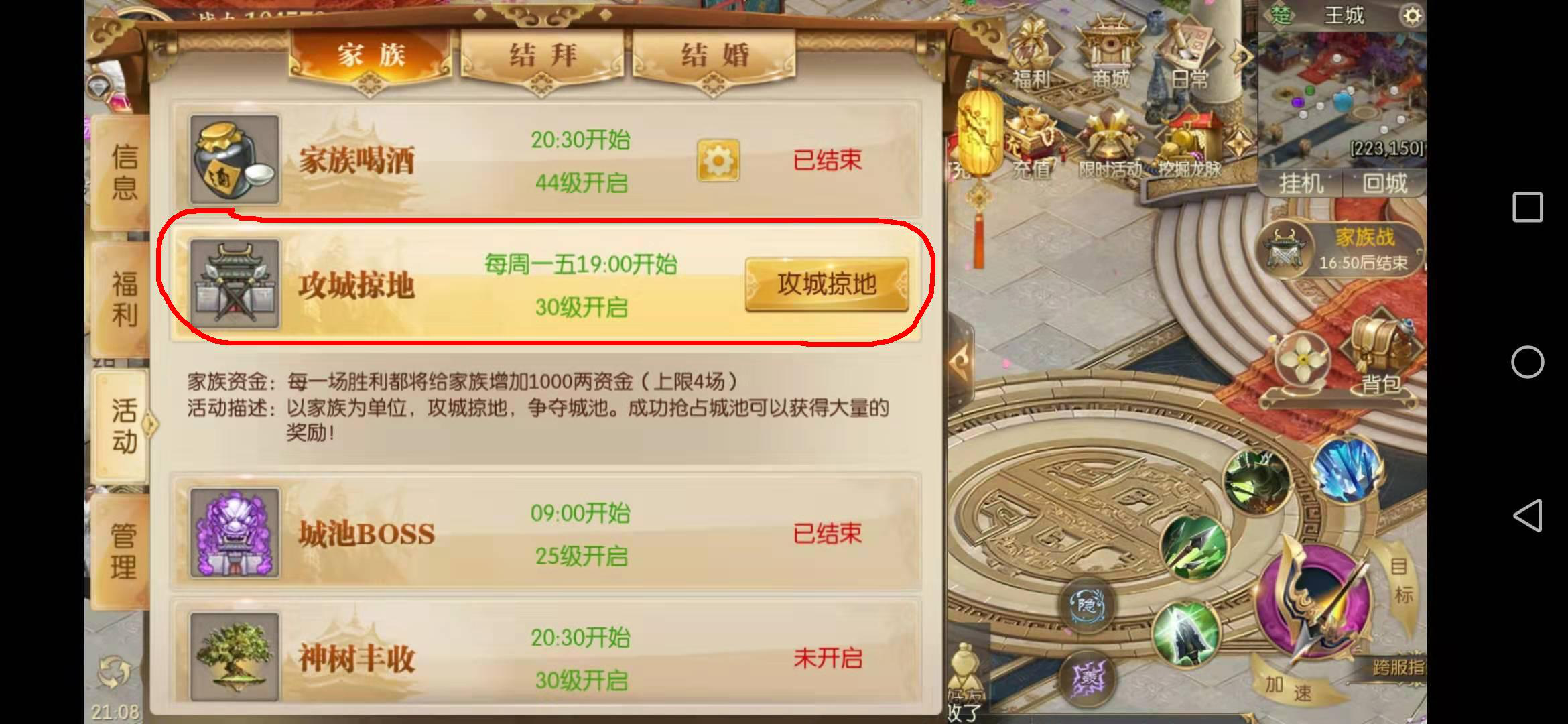This screenshot has width=1568, height=724.
Task: Open minimap settings gear next to 王城
Action: [1411, 15]
